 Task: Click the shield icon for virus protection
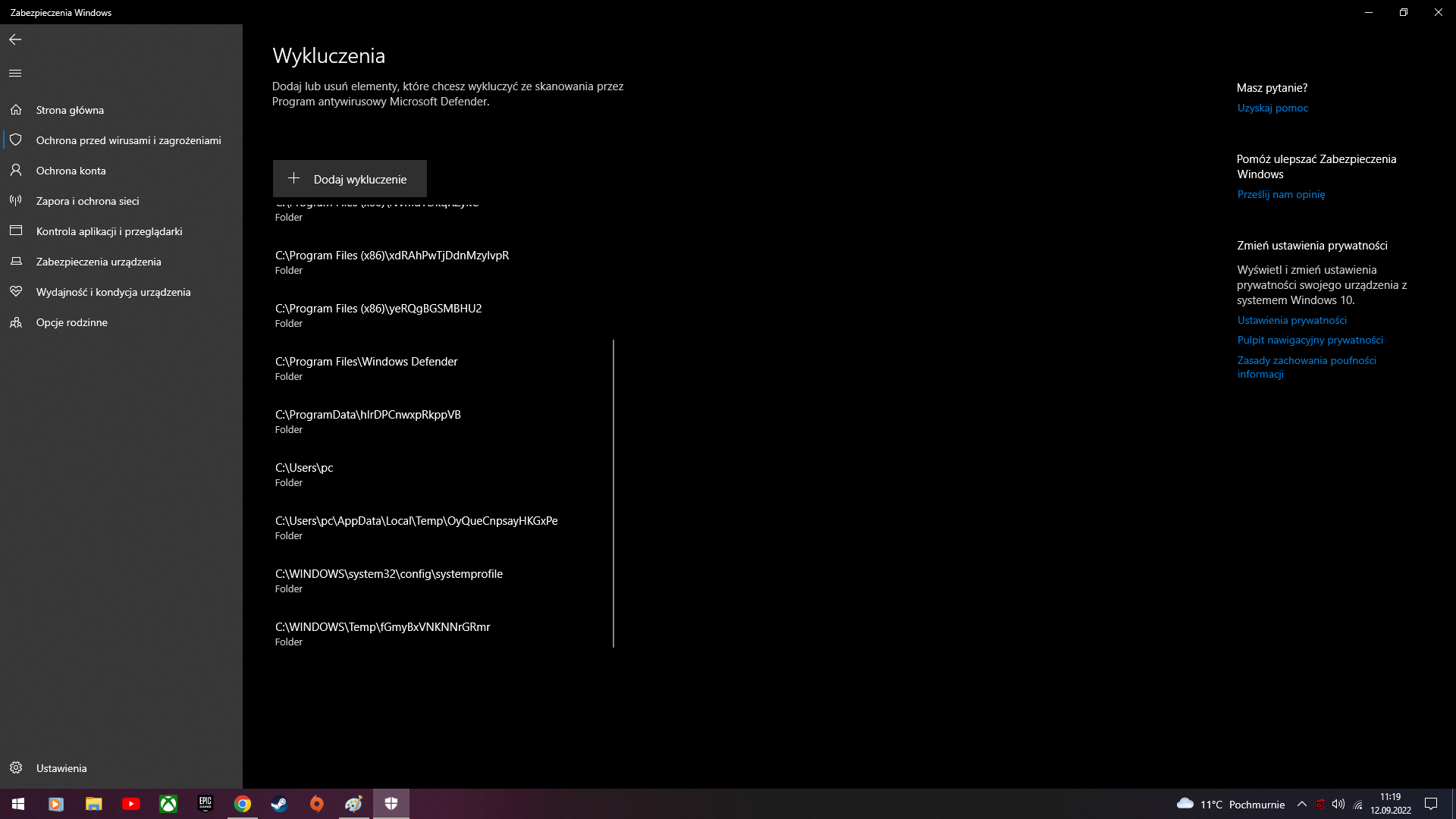[16, 140]
